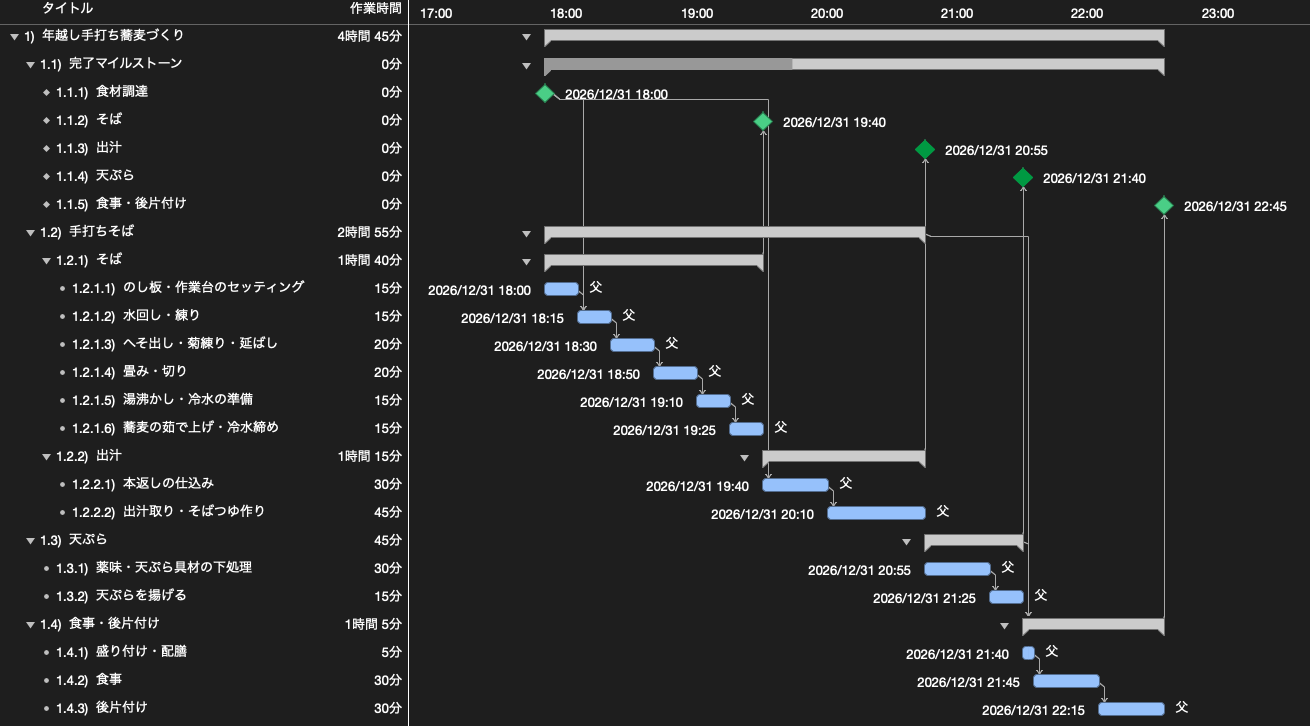Collapse the 1.2 手打ちそば outline triangle
Screen dimensions: 1310x726
pos(30,232)
